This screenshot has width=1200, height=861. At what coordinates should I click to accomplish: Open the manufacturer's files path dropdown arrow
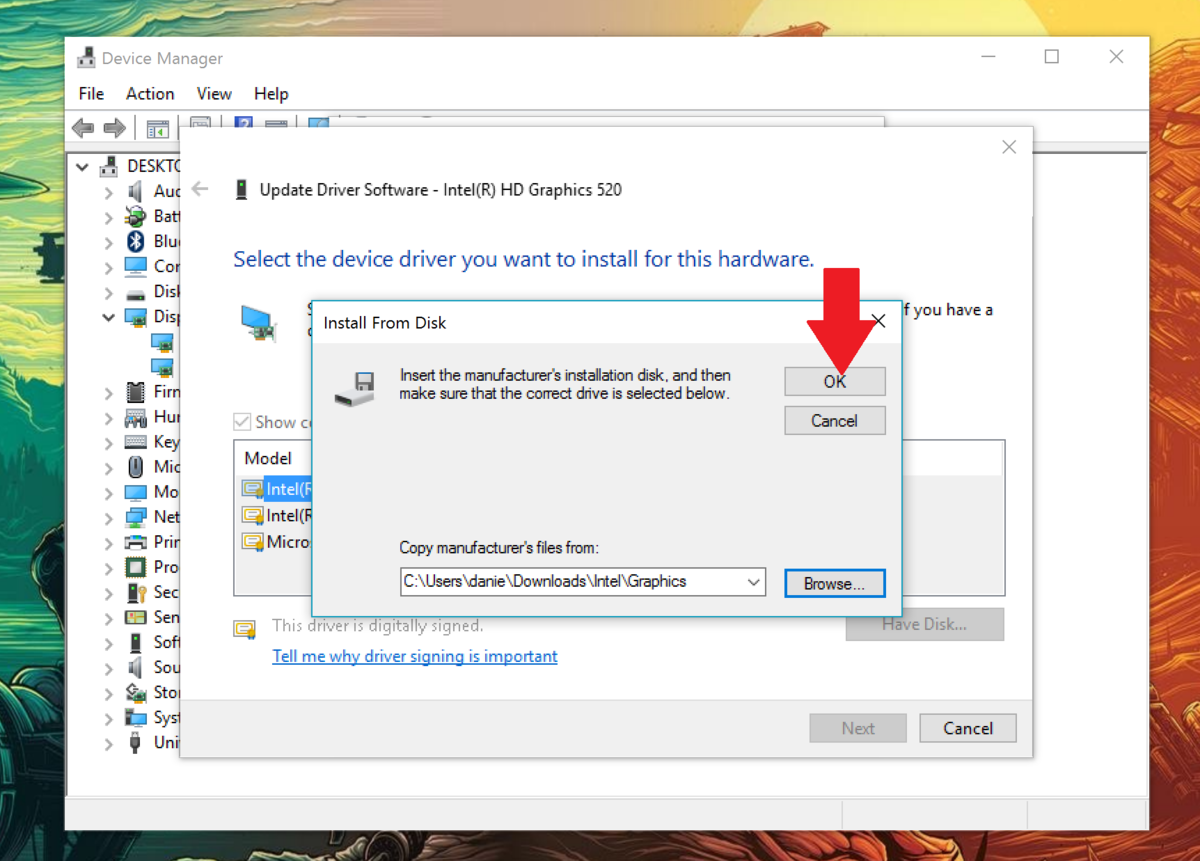754,582
